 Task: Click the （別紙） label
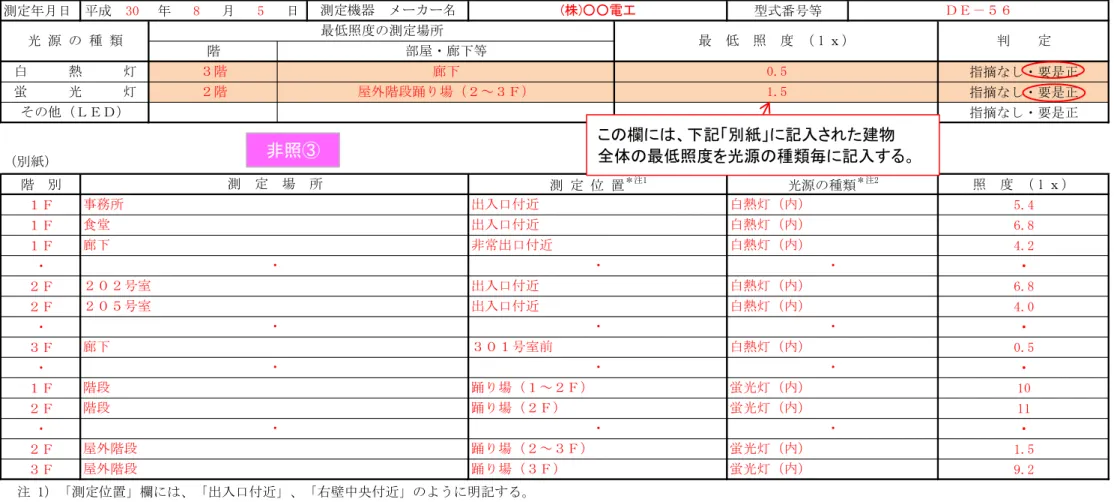point(31,163)
